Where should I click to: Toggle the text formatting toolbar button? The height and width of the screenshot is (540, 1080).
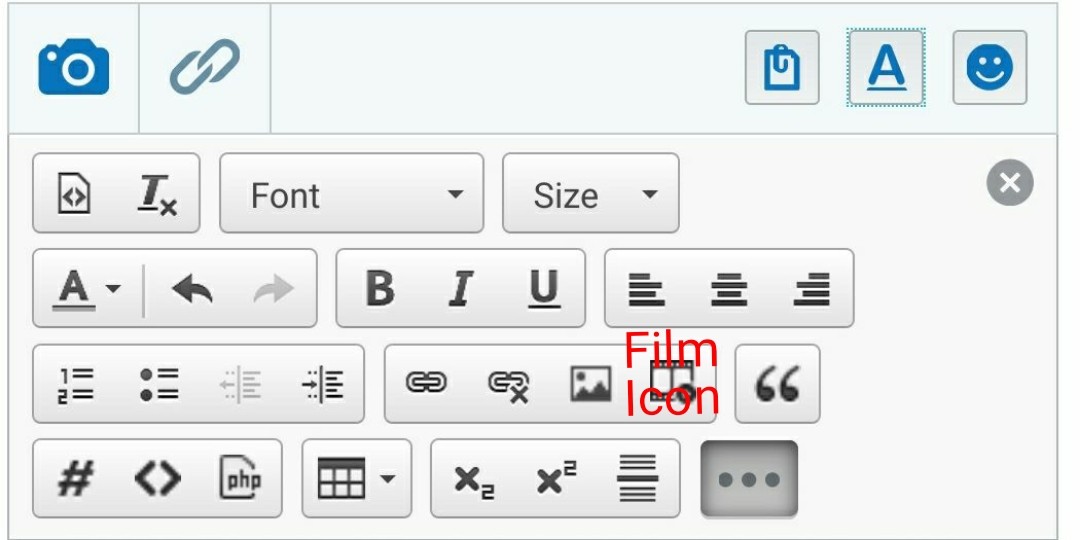(x=886, y=68)
